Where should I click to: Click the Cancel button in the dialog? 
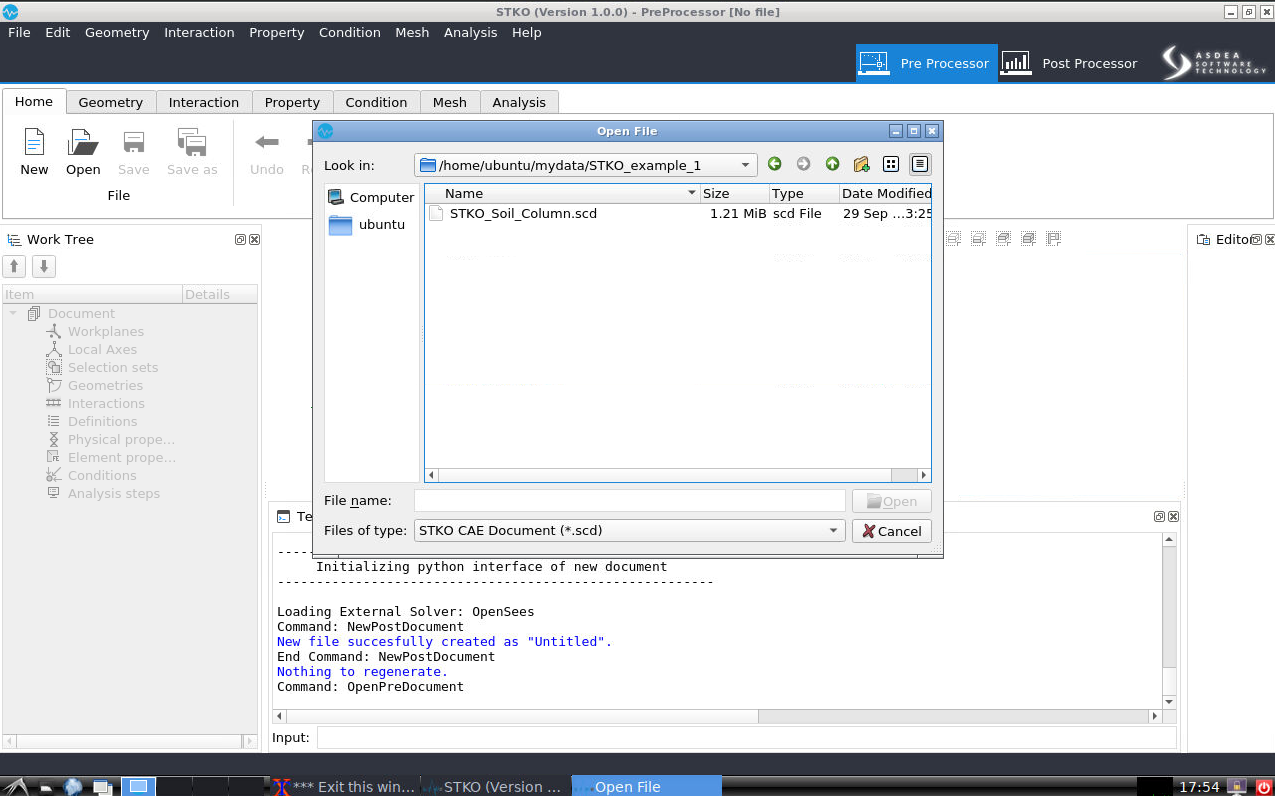[x=892, y=531]
